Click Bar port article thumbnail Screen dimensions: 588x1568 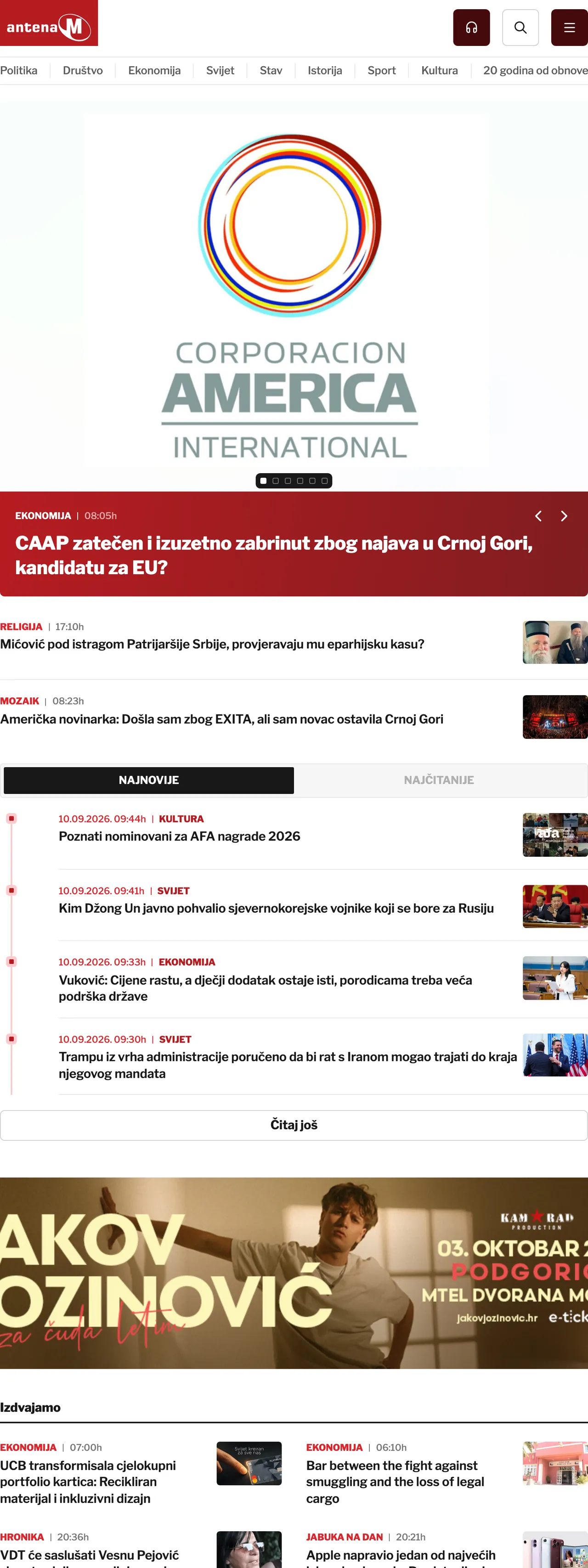(x=555, y=1463)
